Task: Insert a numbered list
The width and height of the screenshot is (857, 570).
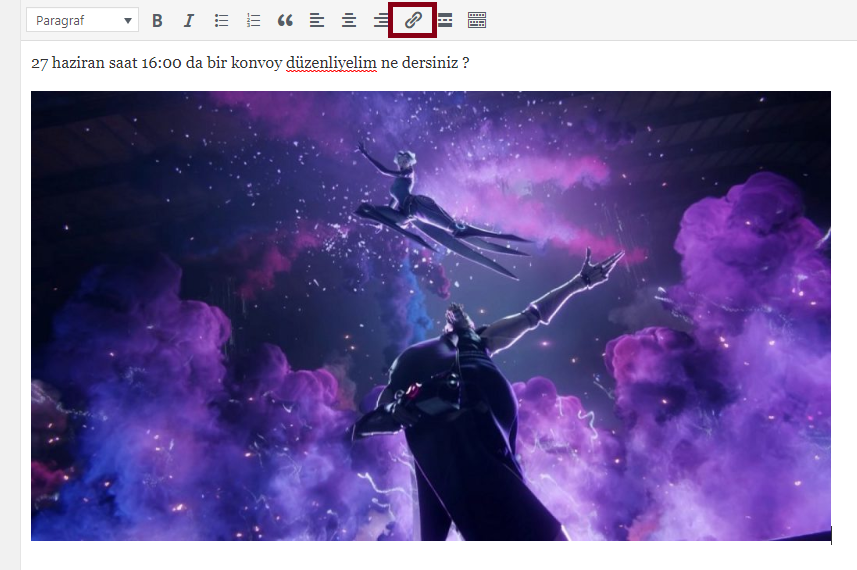Action: [253, 21]
